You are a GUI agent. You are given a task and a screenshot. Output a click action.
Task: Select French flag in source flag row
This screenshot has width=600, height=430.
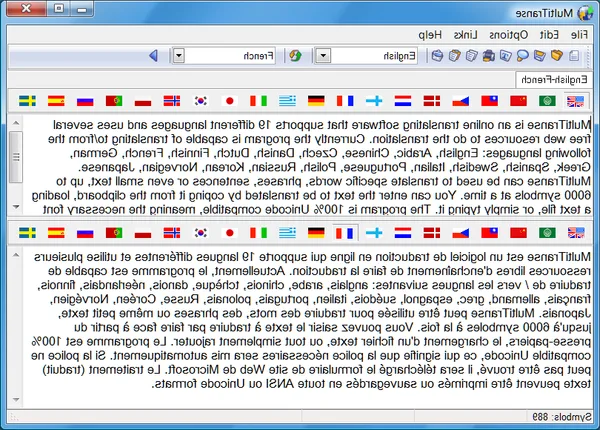tap(345, 101)
